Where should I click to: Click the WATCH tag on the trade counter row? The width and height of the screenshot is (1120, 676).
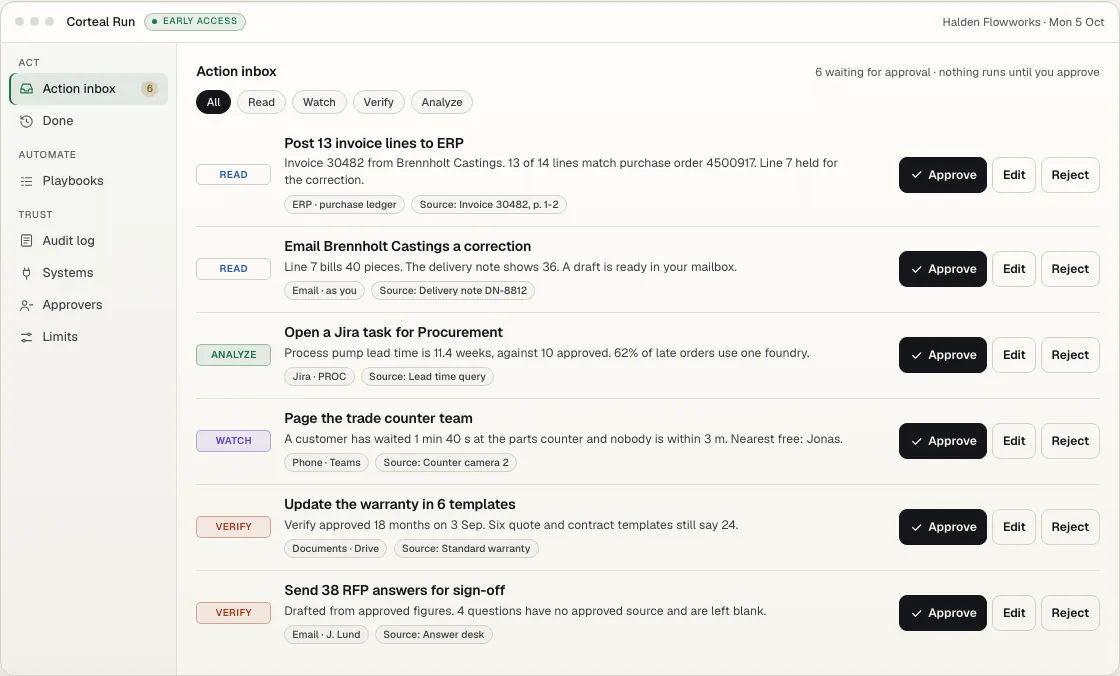click(234, 441)
